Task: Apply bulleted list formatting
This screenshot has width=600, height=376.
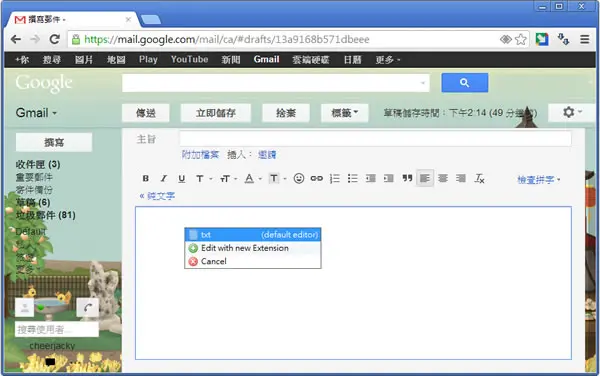Action: pos(353,178)
